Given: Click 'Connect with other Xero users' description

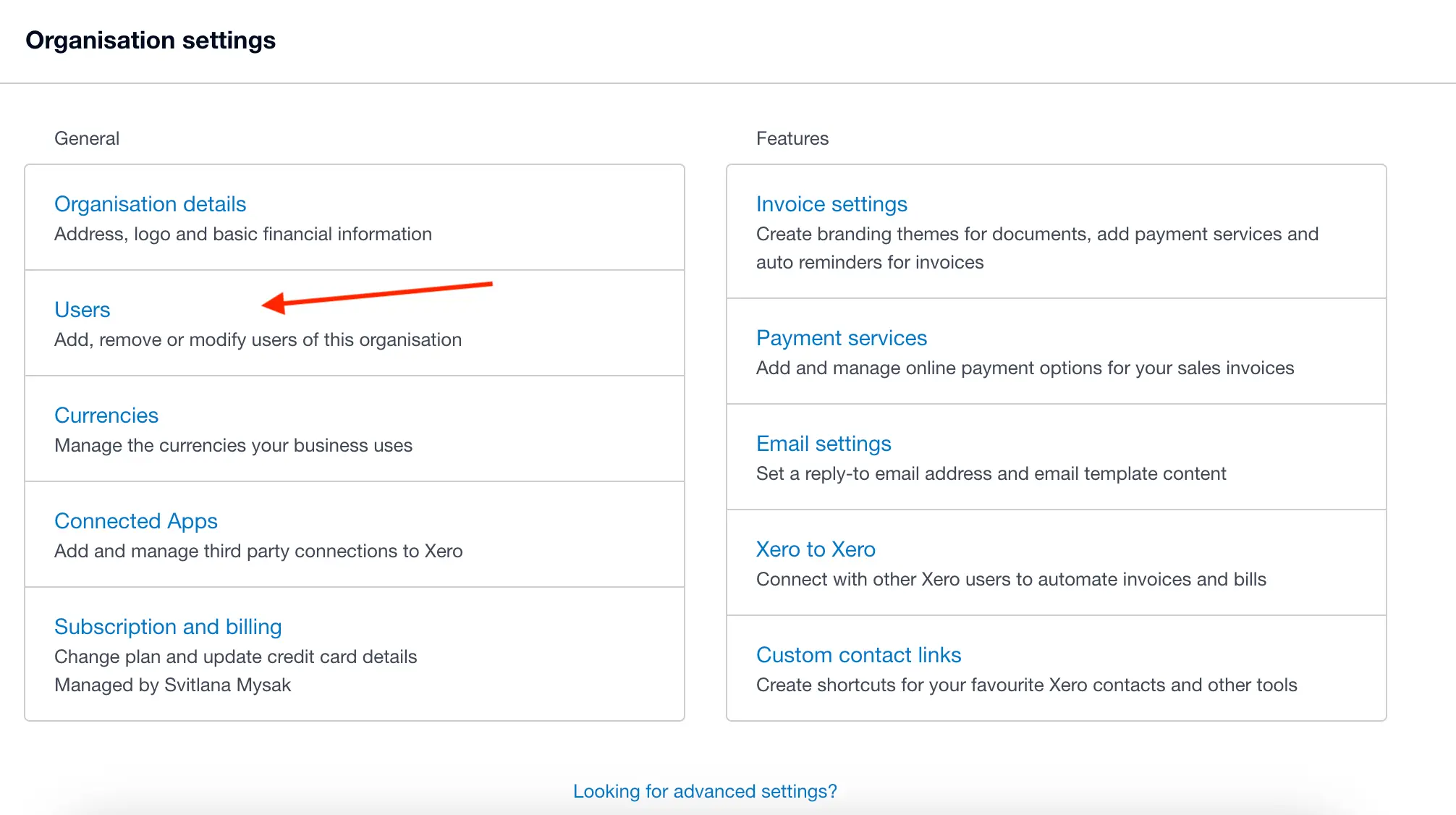Looking at the screenshot, I should coord(1011,579).
